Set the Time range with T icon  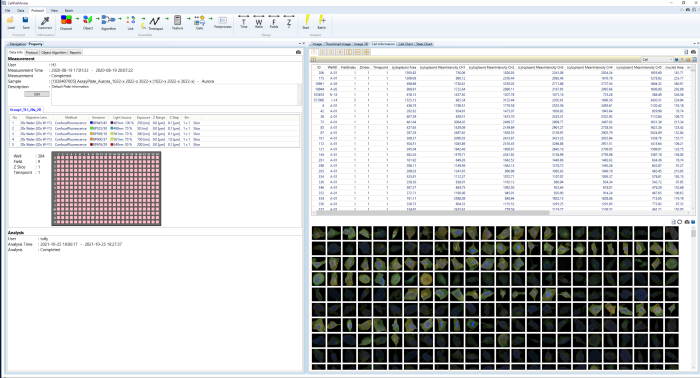(244, 21)
